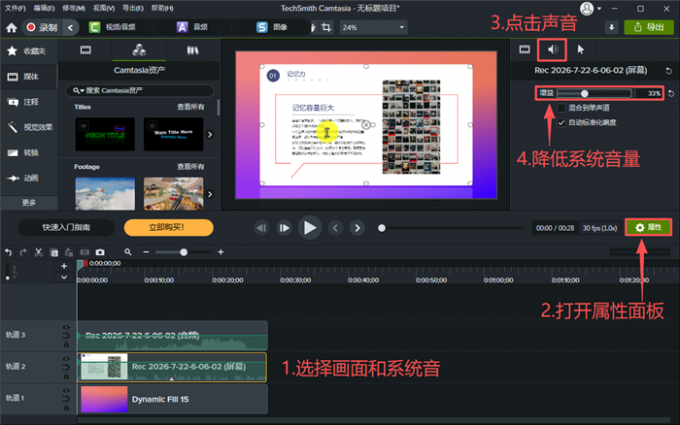Open the 编辑(E) menu
Image resolution: width=680 pixels, height=425 pixels.
[44, 8]
